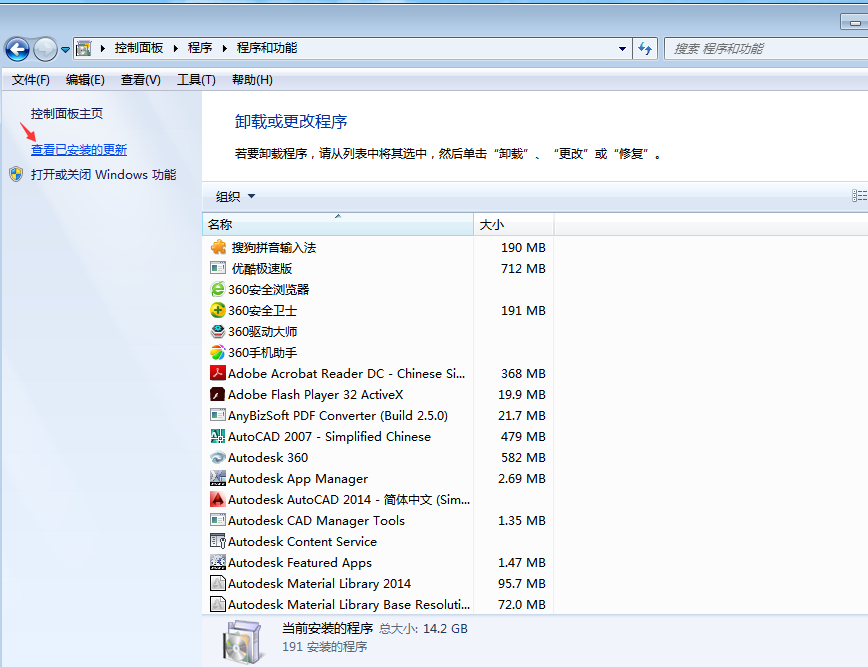Select the AutoCAD 2007 - Simplified Chinese name
868x667 pixels.
click(x=329, y=437)
